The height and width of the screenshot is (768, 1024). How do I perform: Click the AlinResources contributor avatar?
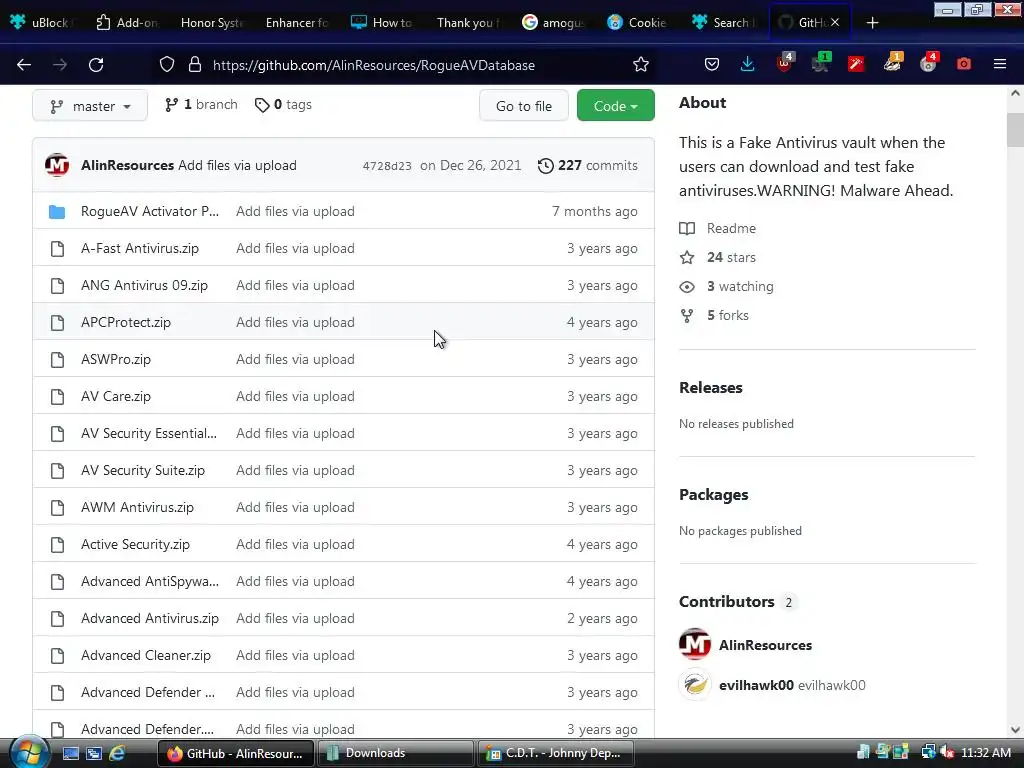click(x=694, y=645)
